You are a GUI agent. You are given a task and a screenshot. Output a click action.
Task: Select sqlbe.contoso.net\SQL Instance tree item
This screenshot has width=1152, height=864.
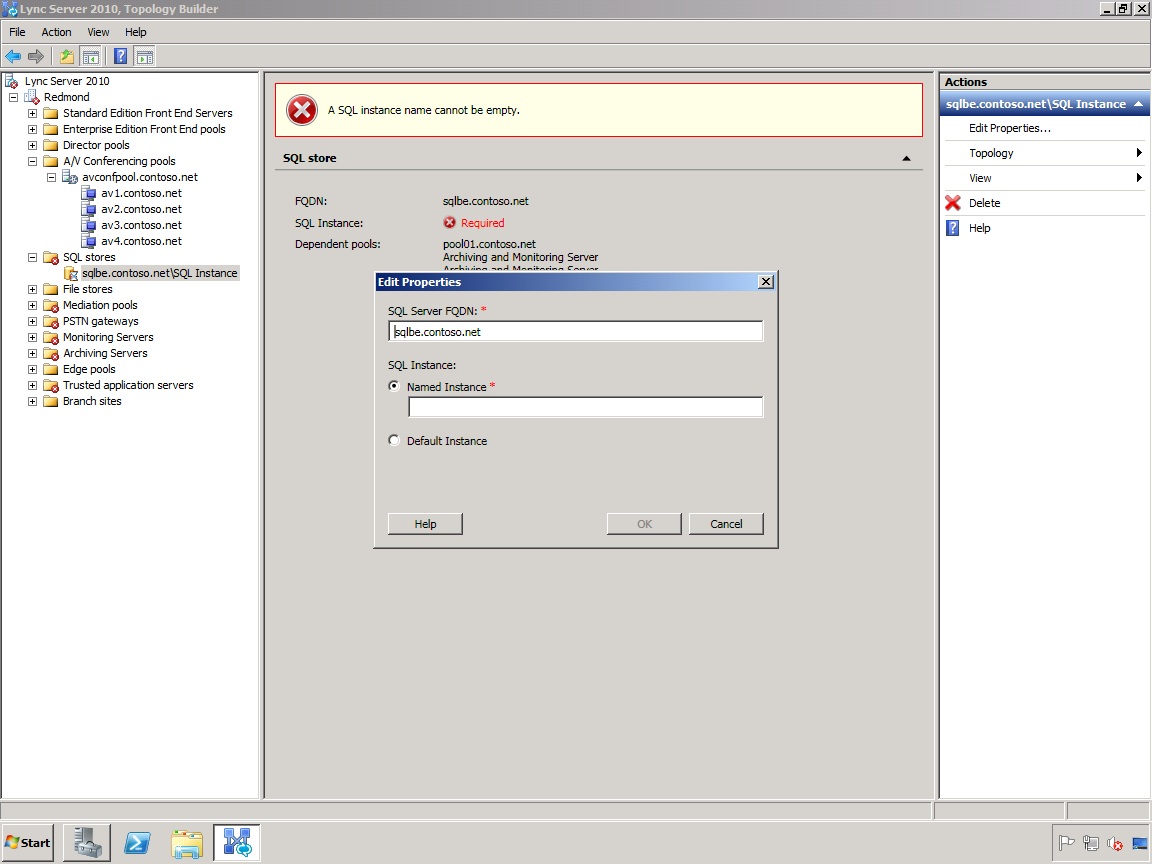coord(159,273)
